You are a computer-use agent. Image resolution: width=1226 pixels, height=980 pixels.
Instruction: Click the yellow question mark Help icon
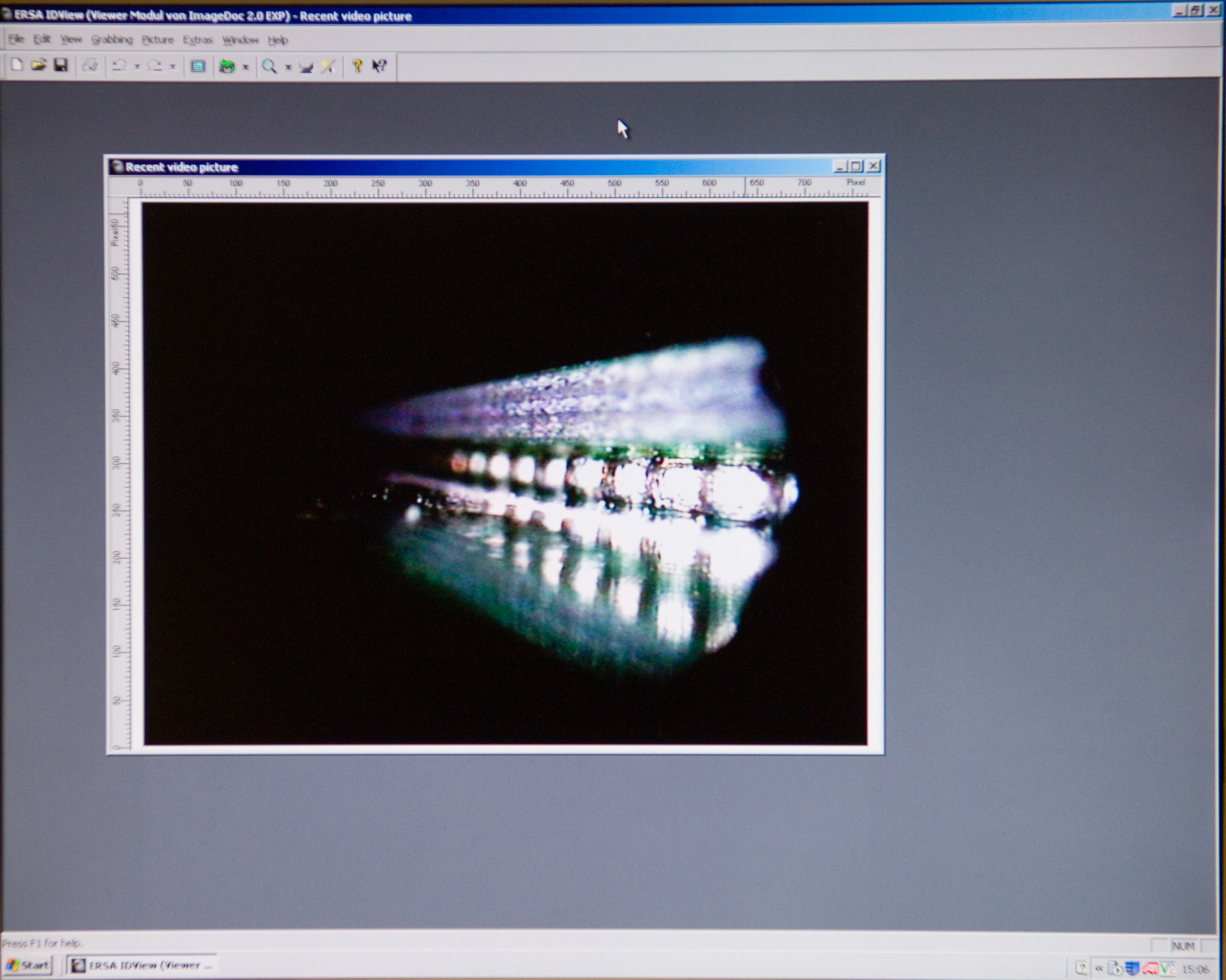point(357,66)
